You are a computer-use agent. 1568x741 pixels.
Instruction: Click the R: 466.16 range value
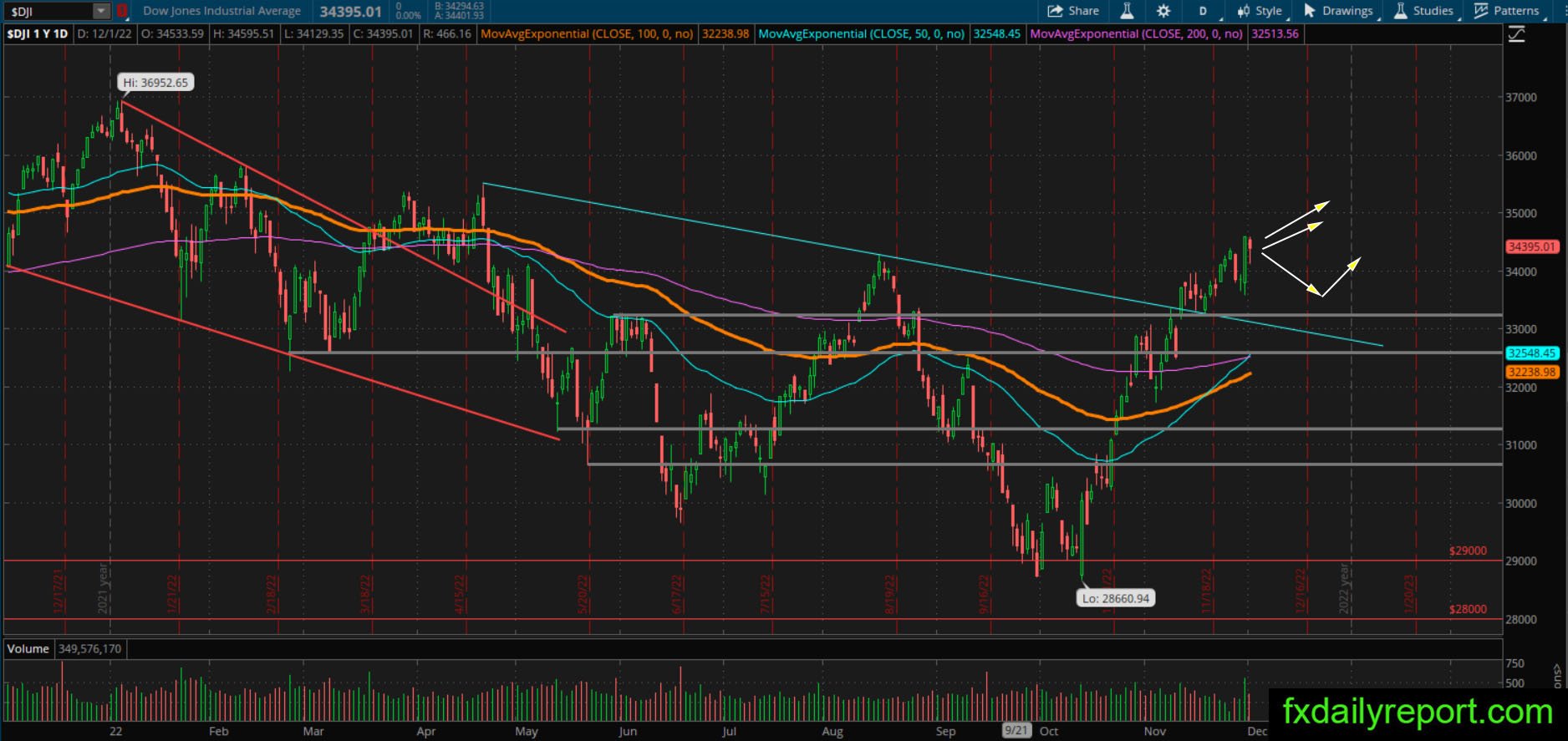click(448, 34)
